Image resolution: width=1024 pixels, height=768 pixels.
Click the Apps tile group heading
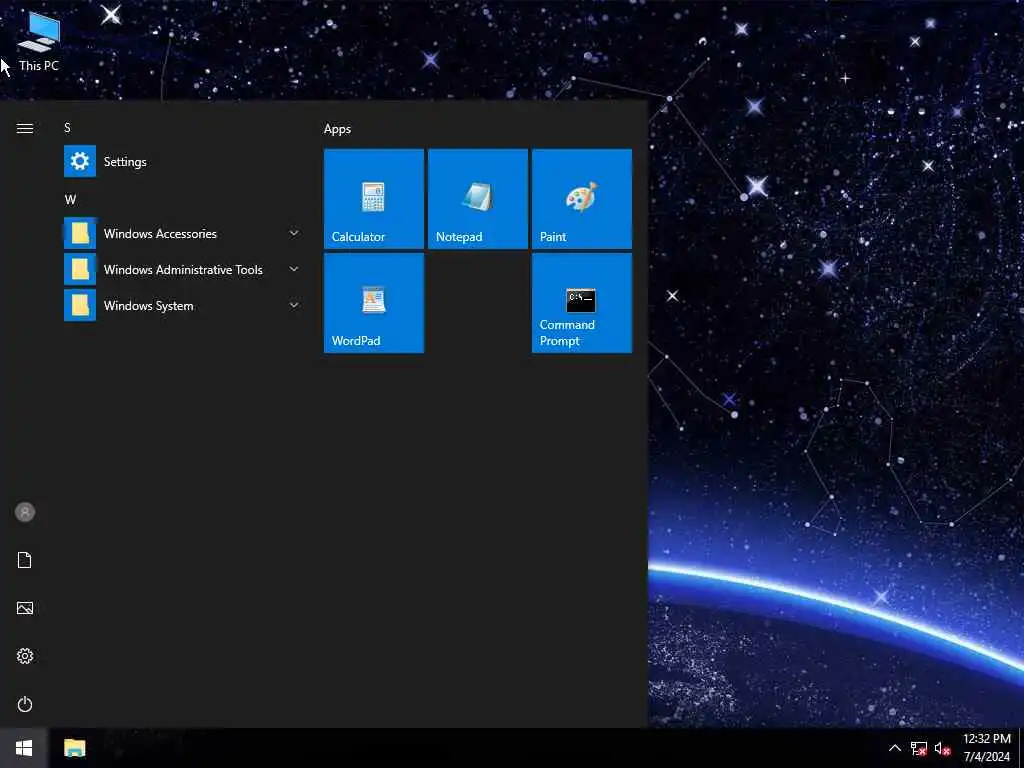337,129
